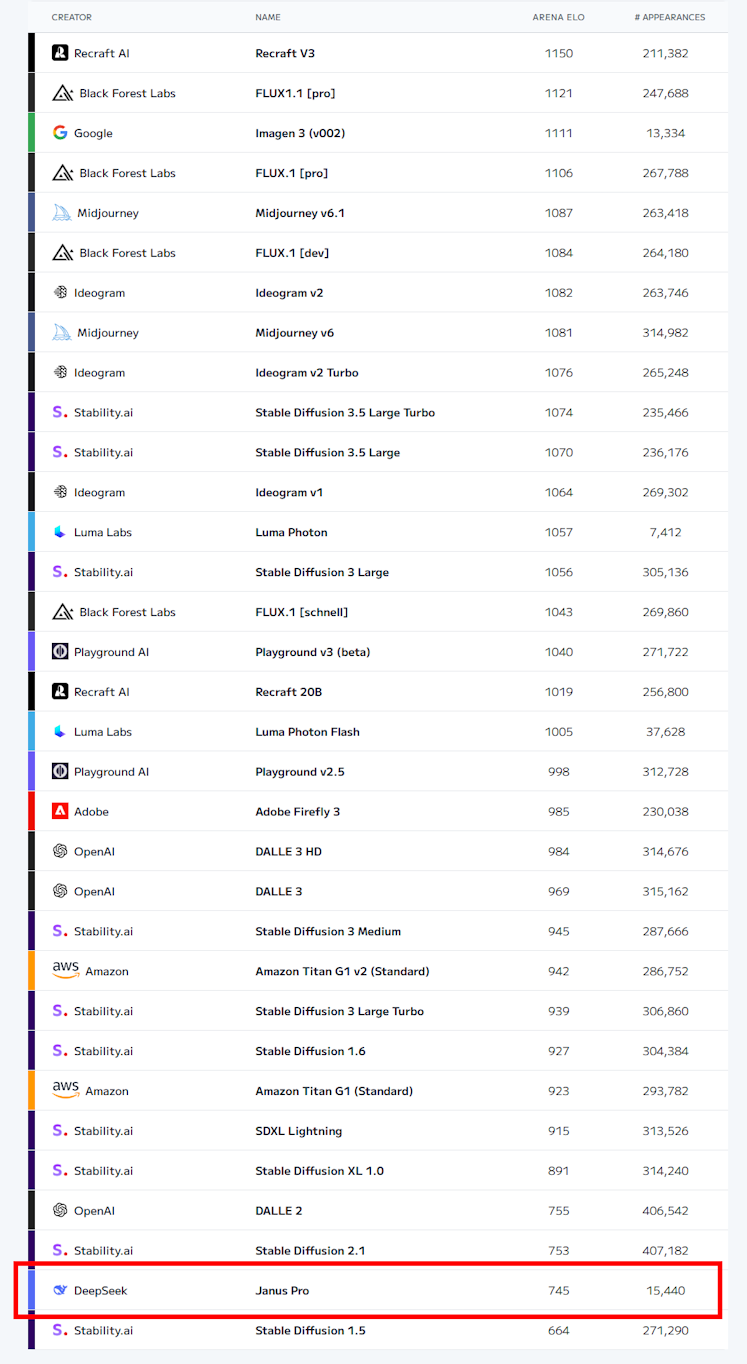Click the Midjourney sailboat icon beside Midjourney v6.1
The image size is (747, 1364).
tap(62, 213)
